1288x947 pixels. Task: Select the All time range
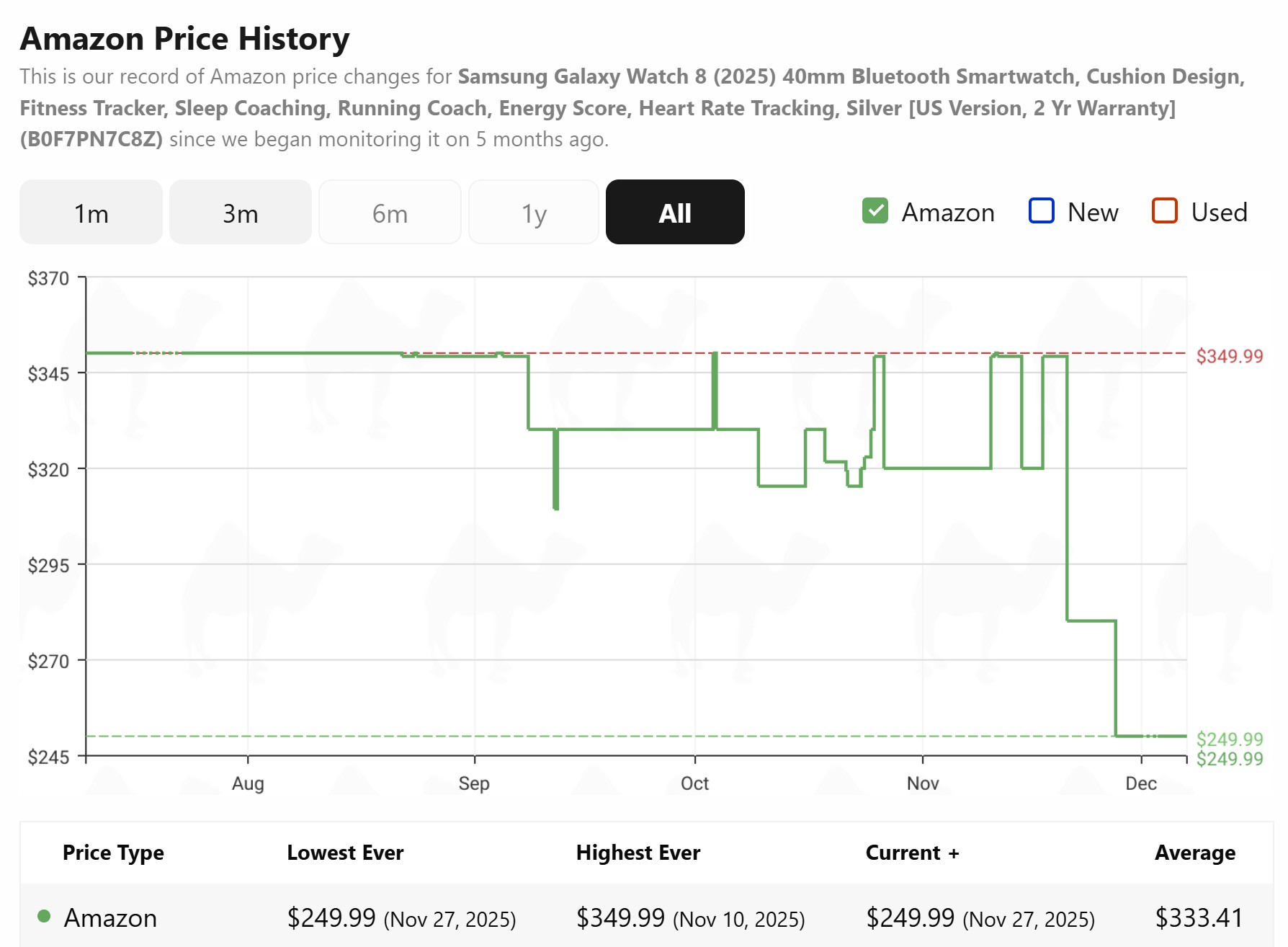click(675, 213)
